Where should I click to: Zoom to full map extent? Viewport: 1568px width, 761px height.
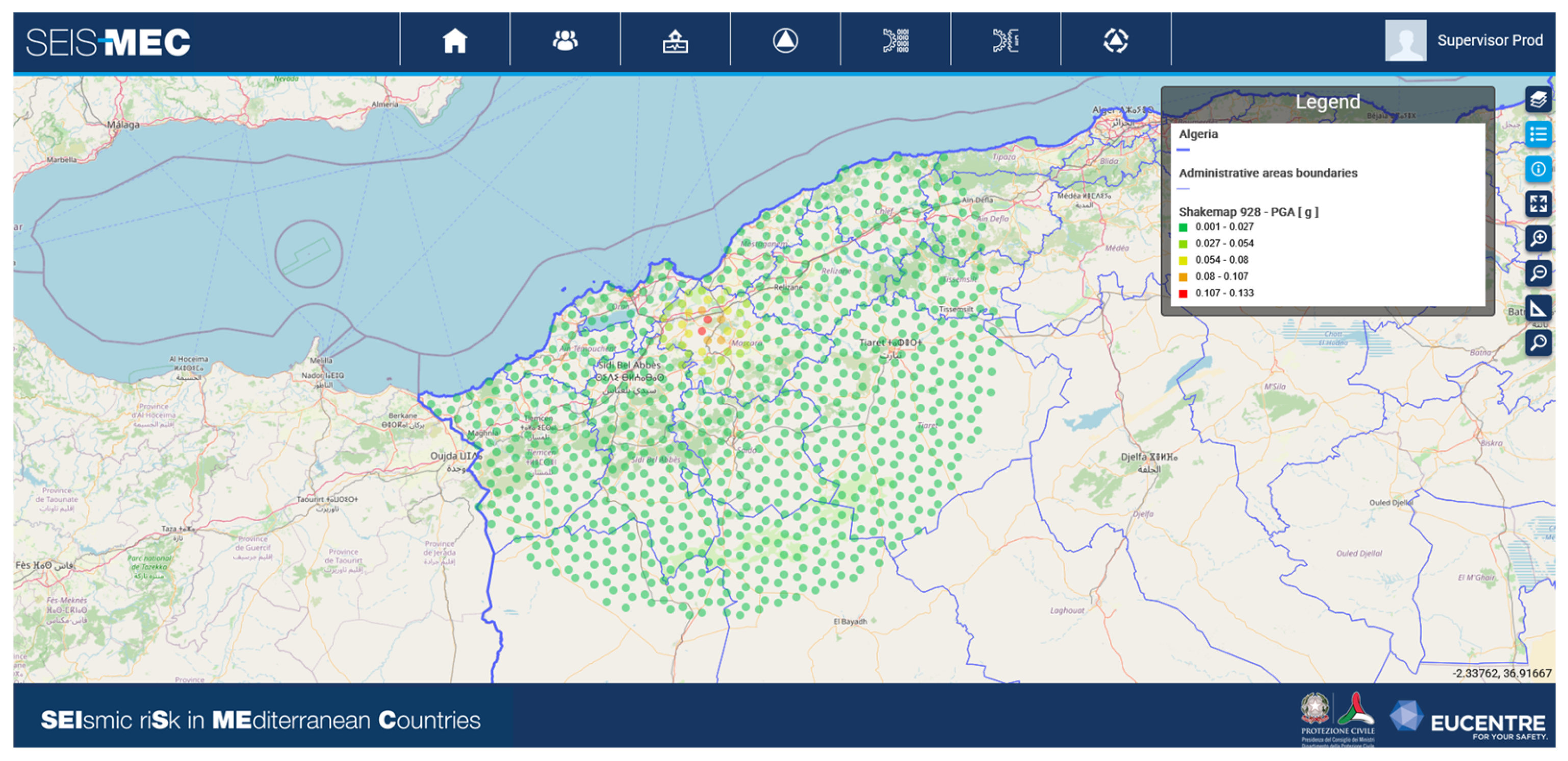coord(1537,204)
